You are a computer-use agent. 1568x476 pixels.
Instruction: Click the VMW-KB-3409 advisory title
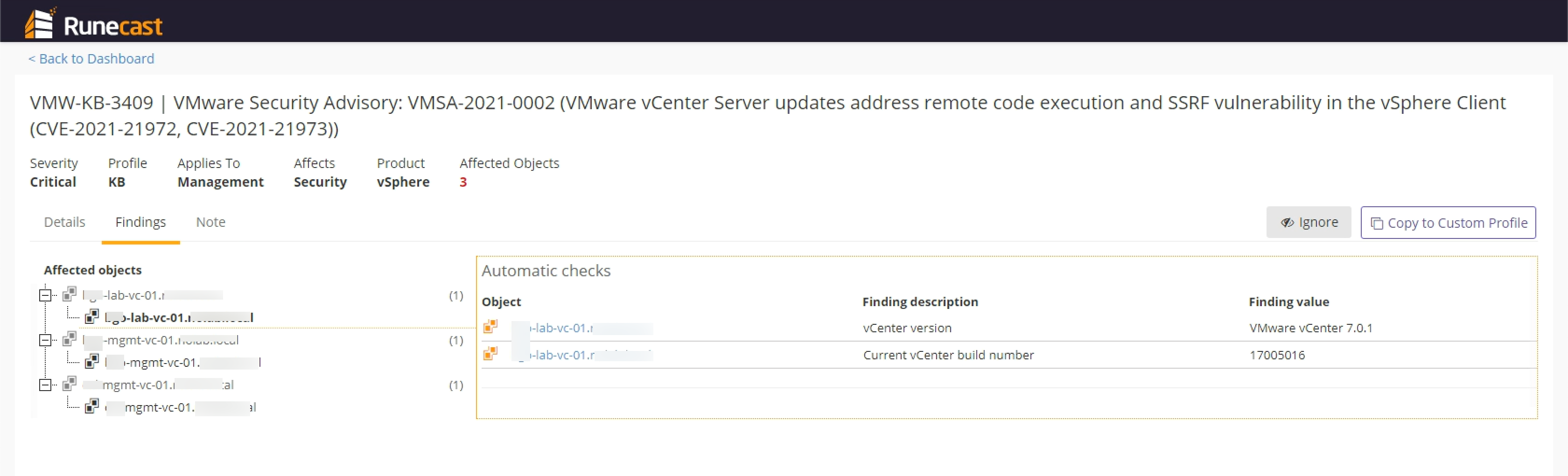(x=768, y=115)
